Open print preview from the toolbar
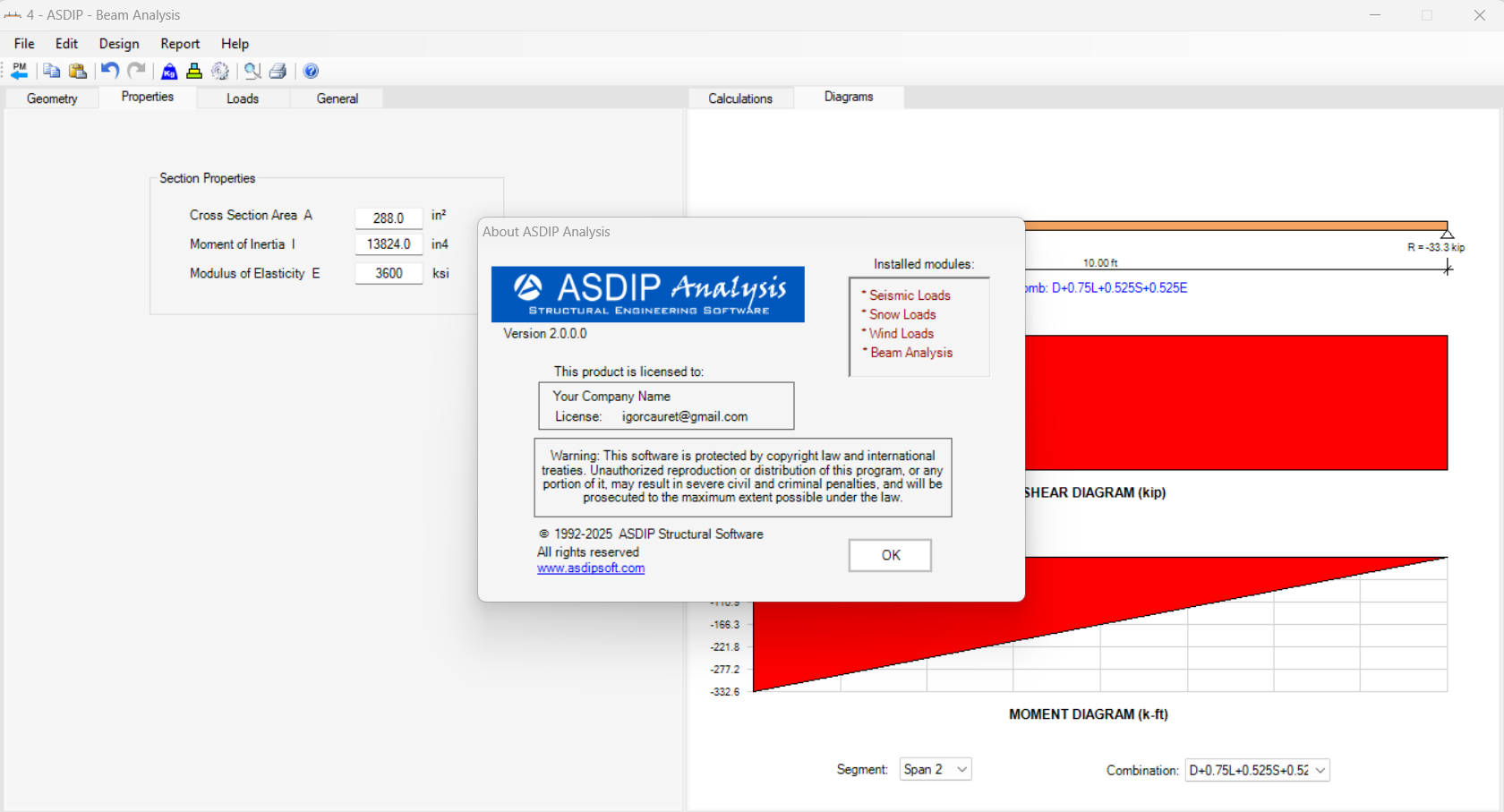The image size is (1504, 812). click(252, 71)
